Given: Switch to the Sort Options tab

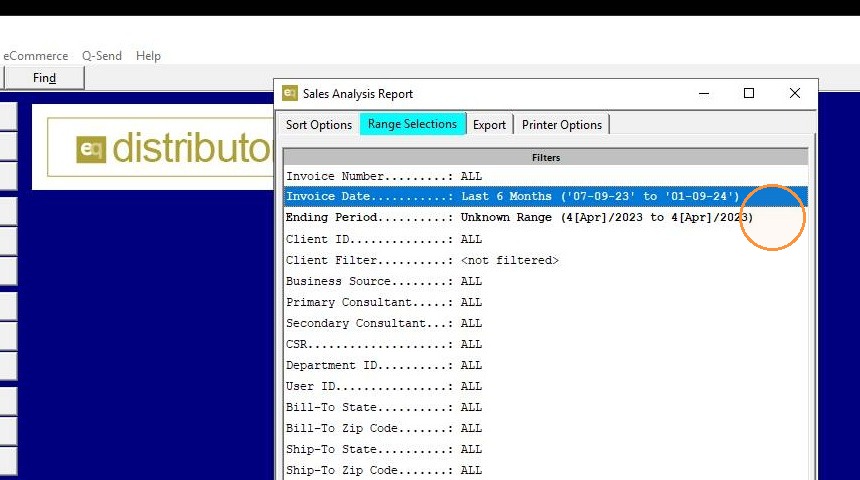Looking at the screenshot, I should [x=319, y=125].
